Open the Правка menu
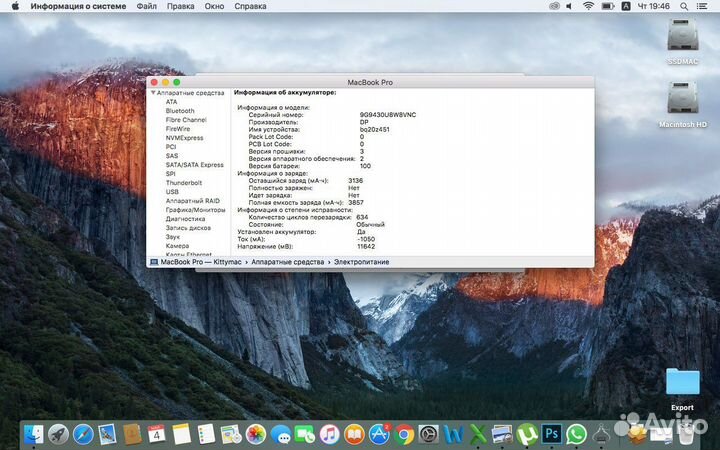This screenshot has width=720, height=450. (180, 6)
